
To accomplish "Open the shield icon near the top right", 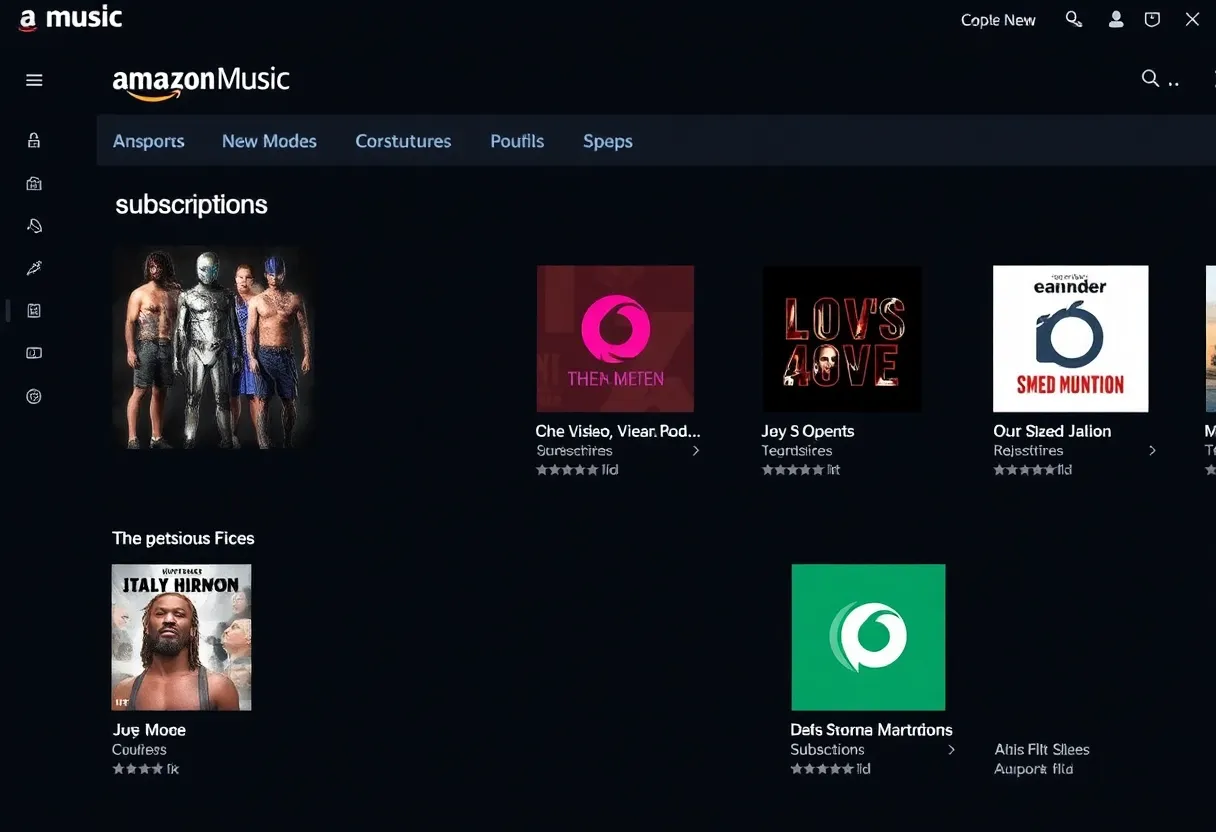I will point(1151,18).
